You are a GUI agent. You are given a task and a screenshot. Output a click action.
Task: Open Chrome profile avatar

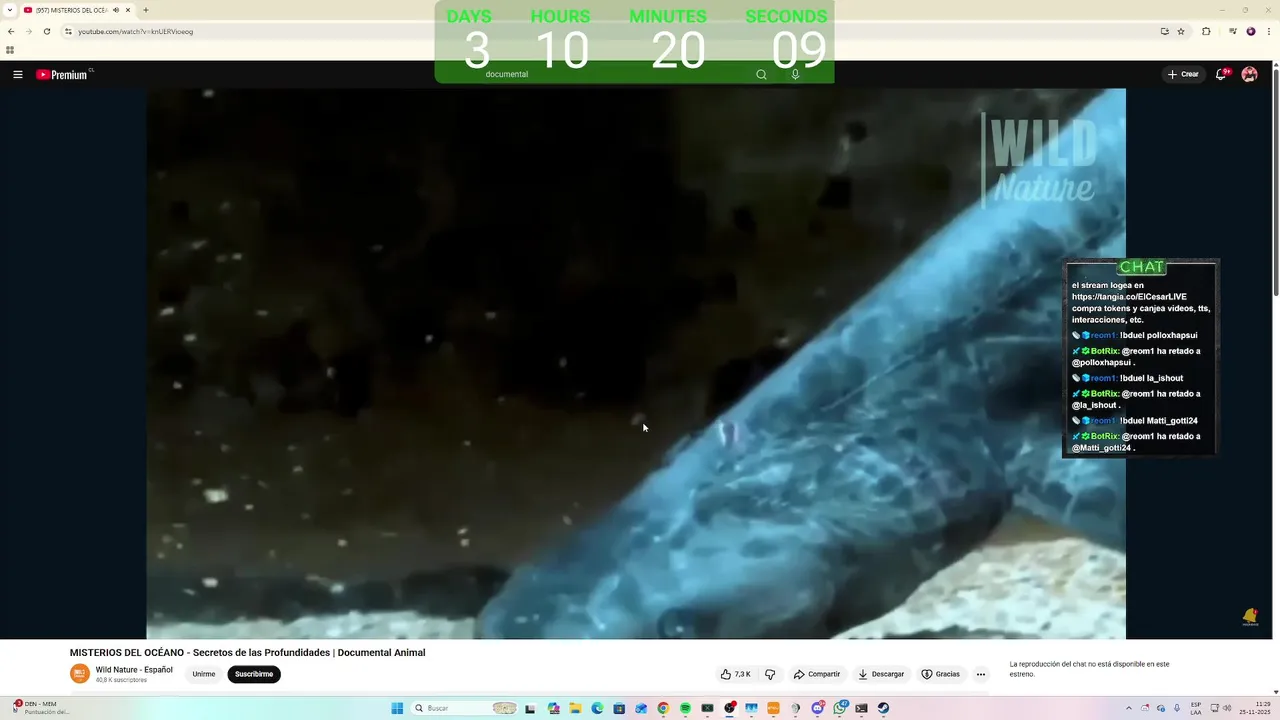(x=1251, y=31)
